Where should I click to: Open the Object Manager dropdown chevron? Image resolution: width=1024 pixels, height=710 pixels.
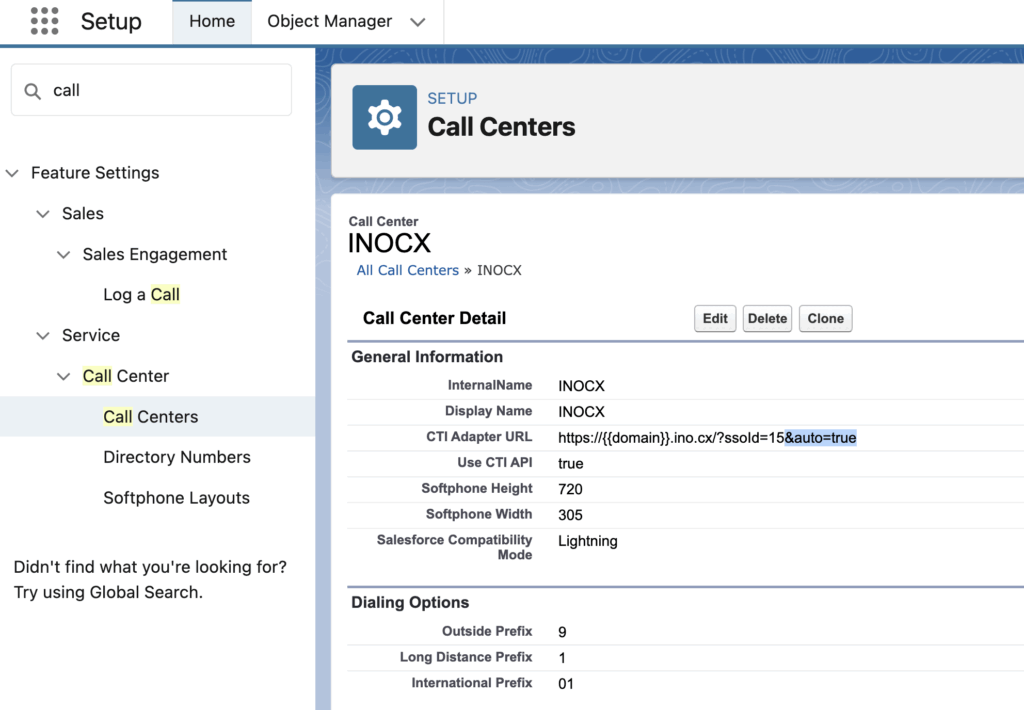[418, 22]
